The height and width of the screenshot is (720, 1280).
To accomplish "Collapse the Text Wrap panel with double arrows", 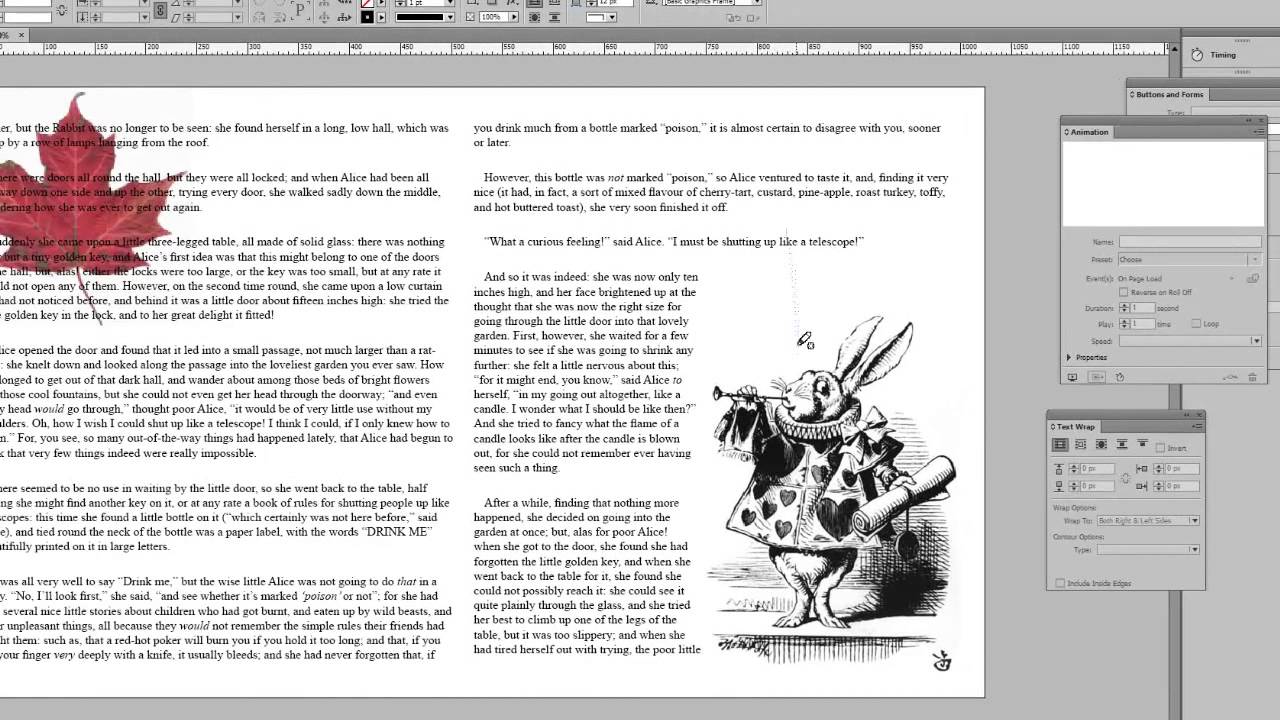I will click(1188, 415).
